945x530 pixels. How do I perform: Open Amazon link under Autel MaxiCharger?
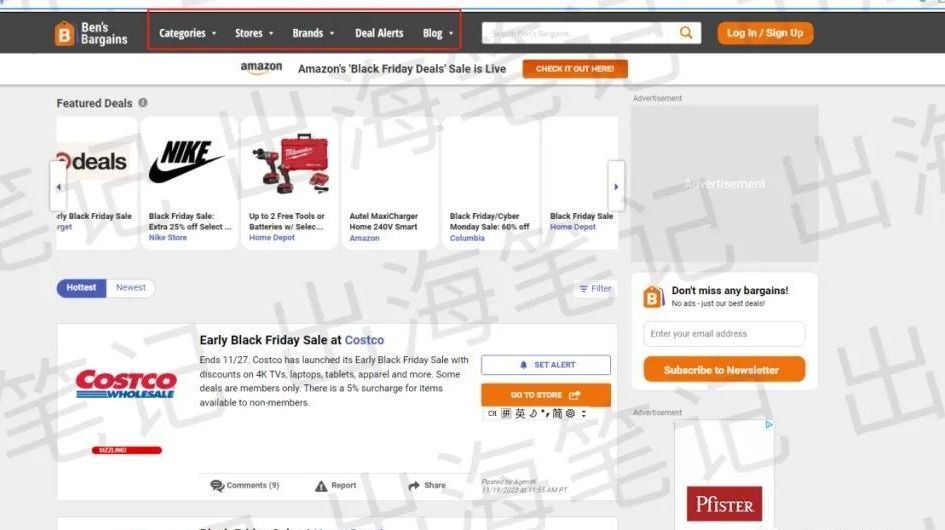click(365, 238)
